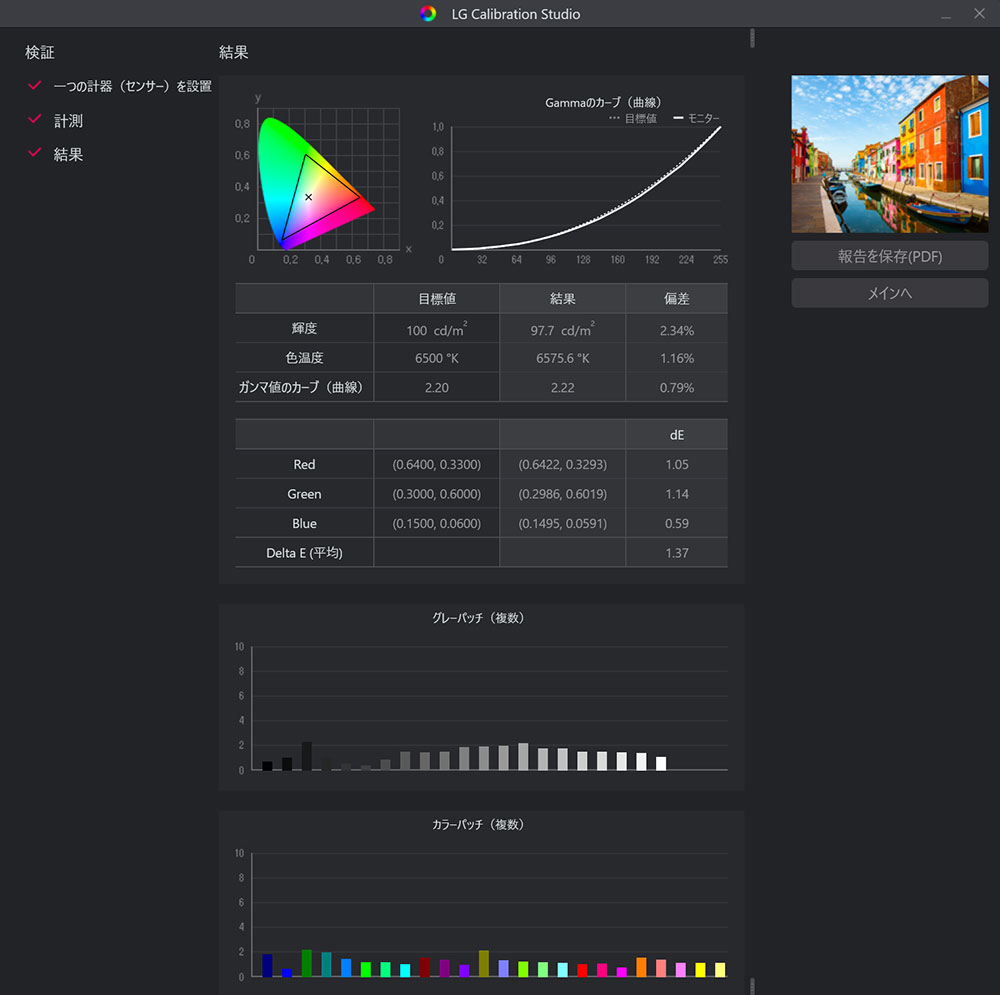
Task: Click the vertical scrollbar handle at top
Action: 752,38
